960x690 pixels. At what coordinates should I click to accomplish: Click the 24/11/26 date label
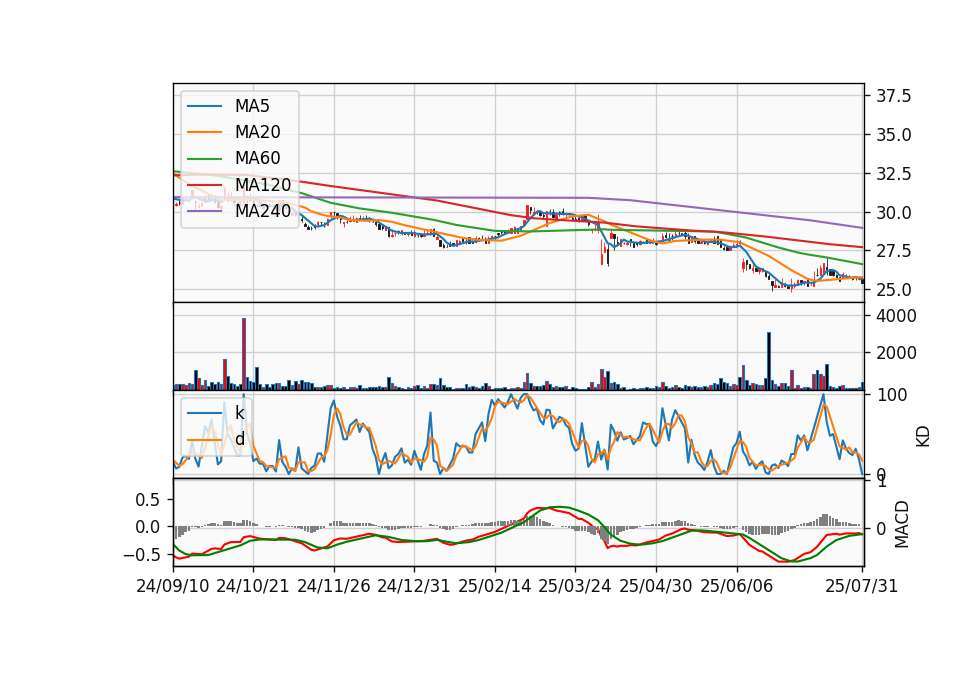[334, 586]
